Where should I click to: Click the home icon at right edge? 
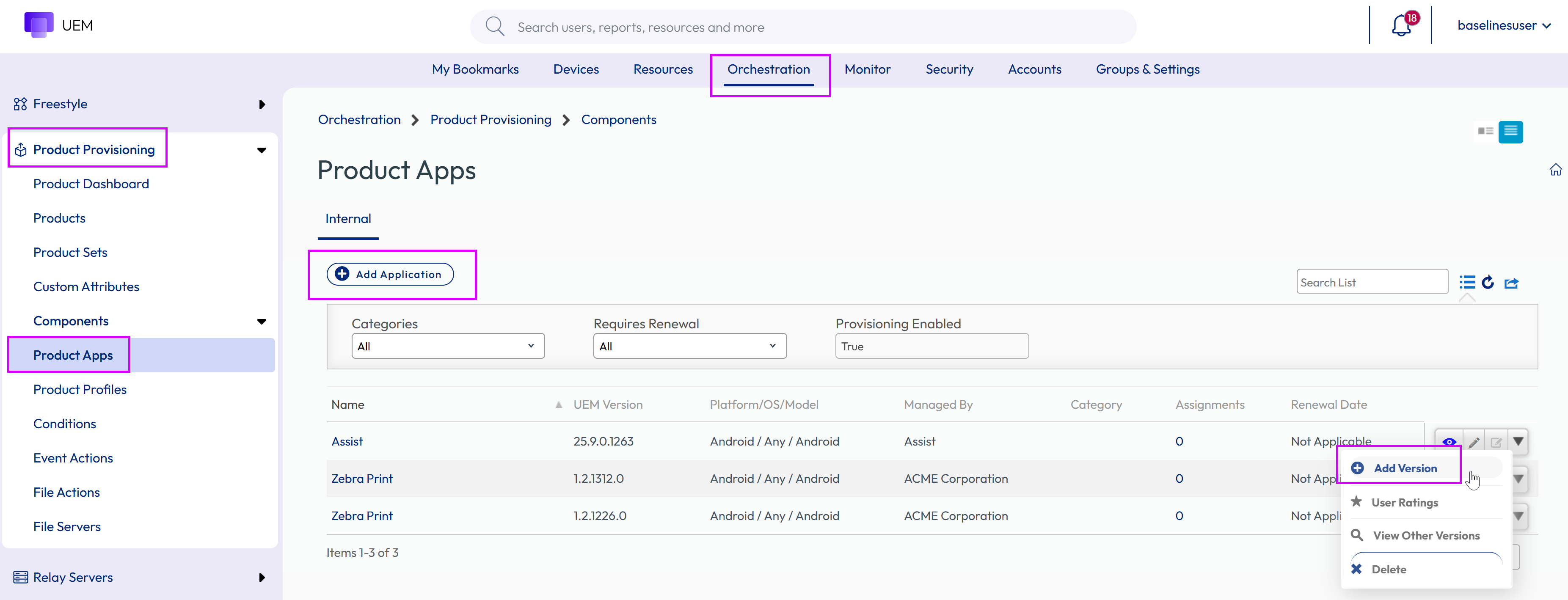(x=1555, y=170)
